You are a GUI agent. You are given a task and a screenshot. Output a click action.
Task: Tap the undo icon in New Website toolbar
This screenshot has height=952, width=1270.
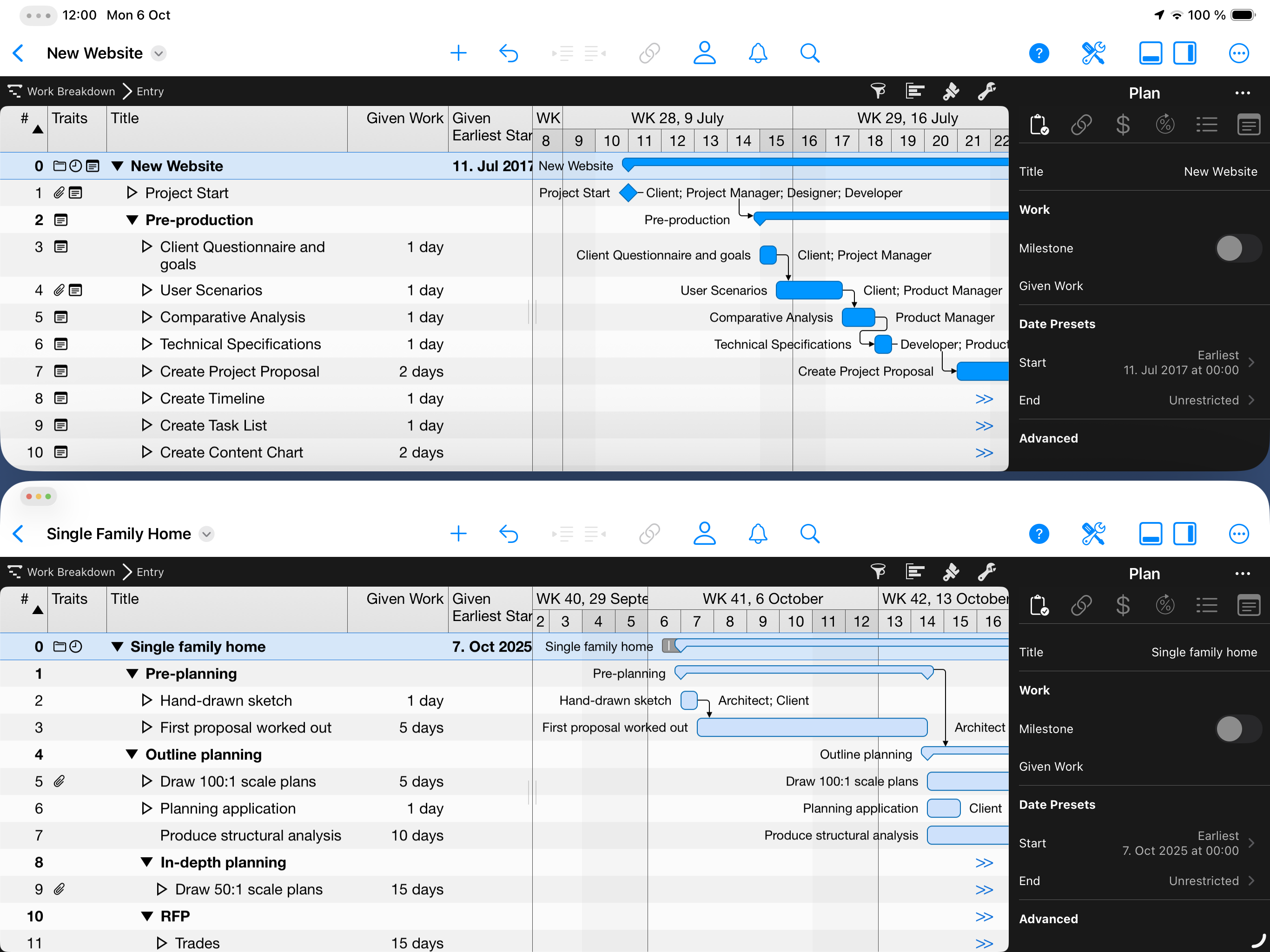pyautogui.click(x=509, y=53)
